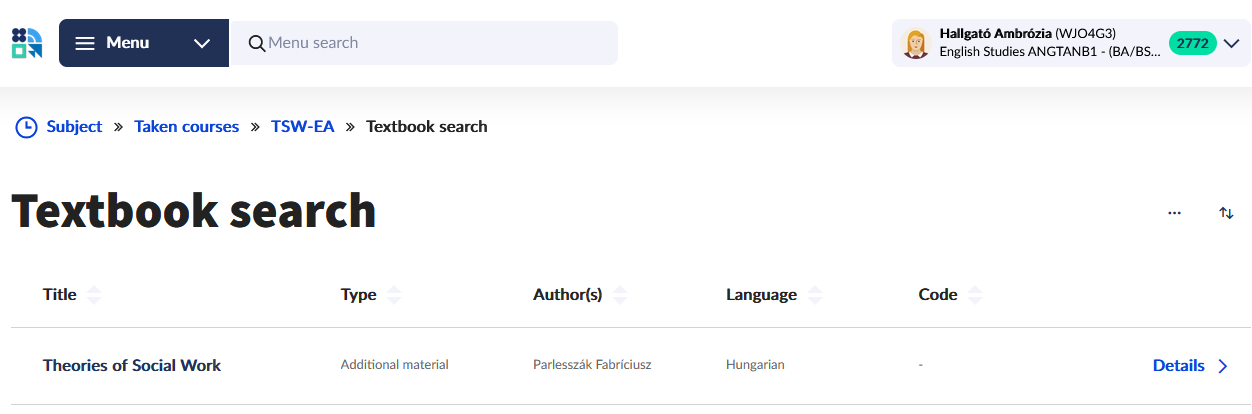Expand the Menu dropdown chevron
1252x414 pixels.
pos(202,43)
